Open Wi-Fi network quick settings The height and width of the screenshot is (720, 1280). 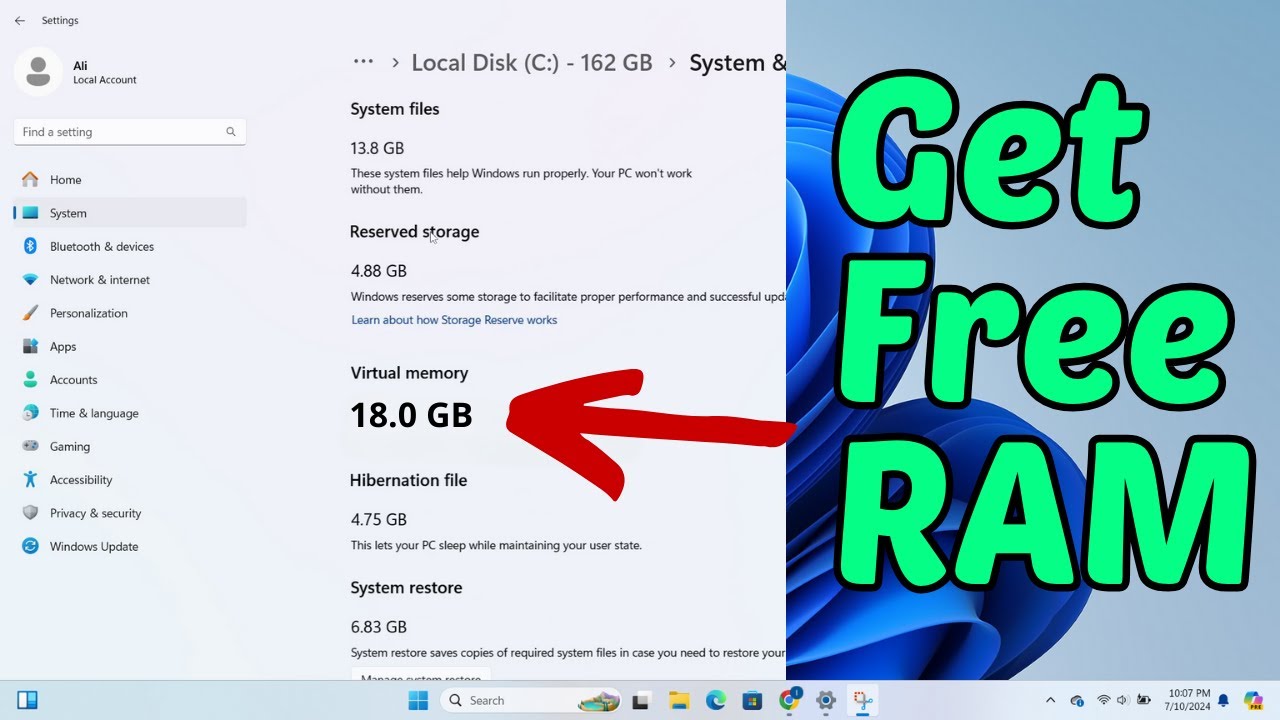click(1104, 700)
